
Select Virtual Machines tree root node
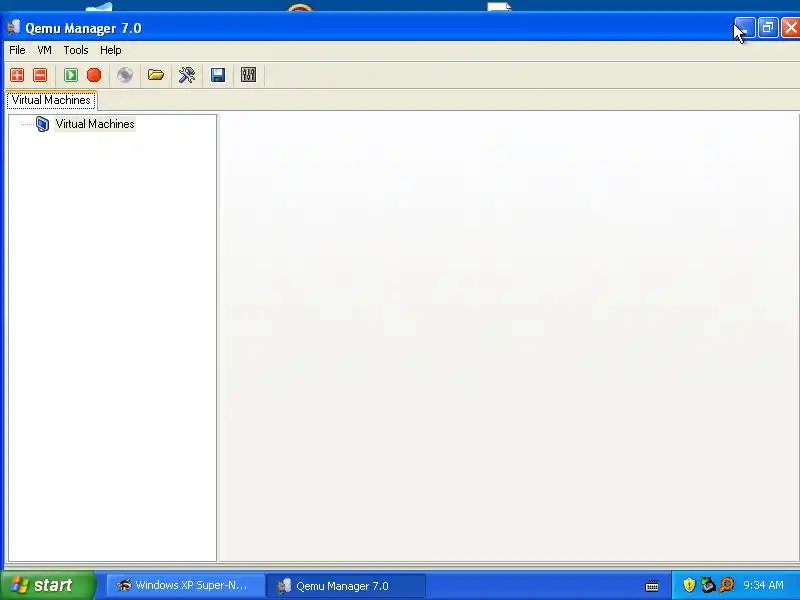point(95,124)
